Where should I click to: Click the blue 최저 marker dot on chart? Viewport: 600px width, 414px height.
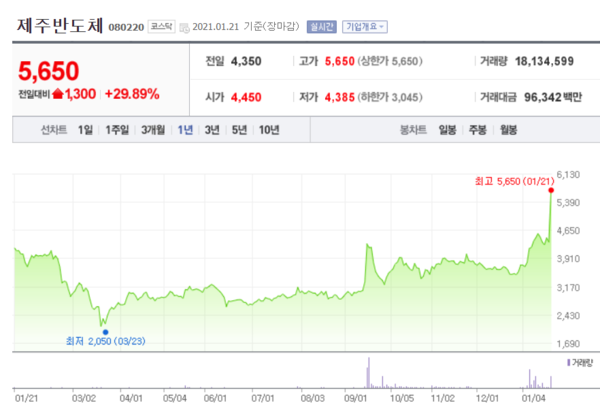pyautogui.click(x=106, y=332)
